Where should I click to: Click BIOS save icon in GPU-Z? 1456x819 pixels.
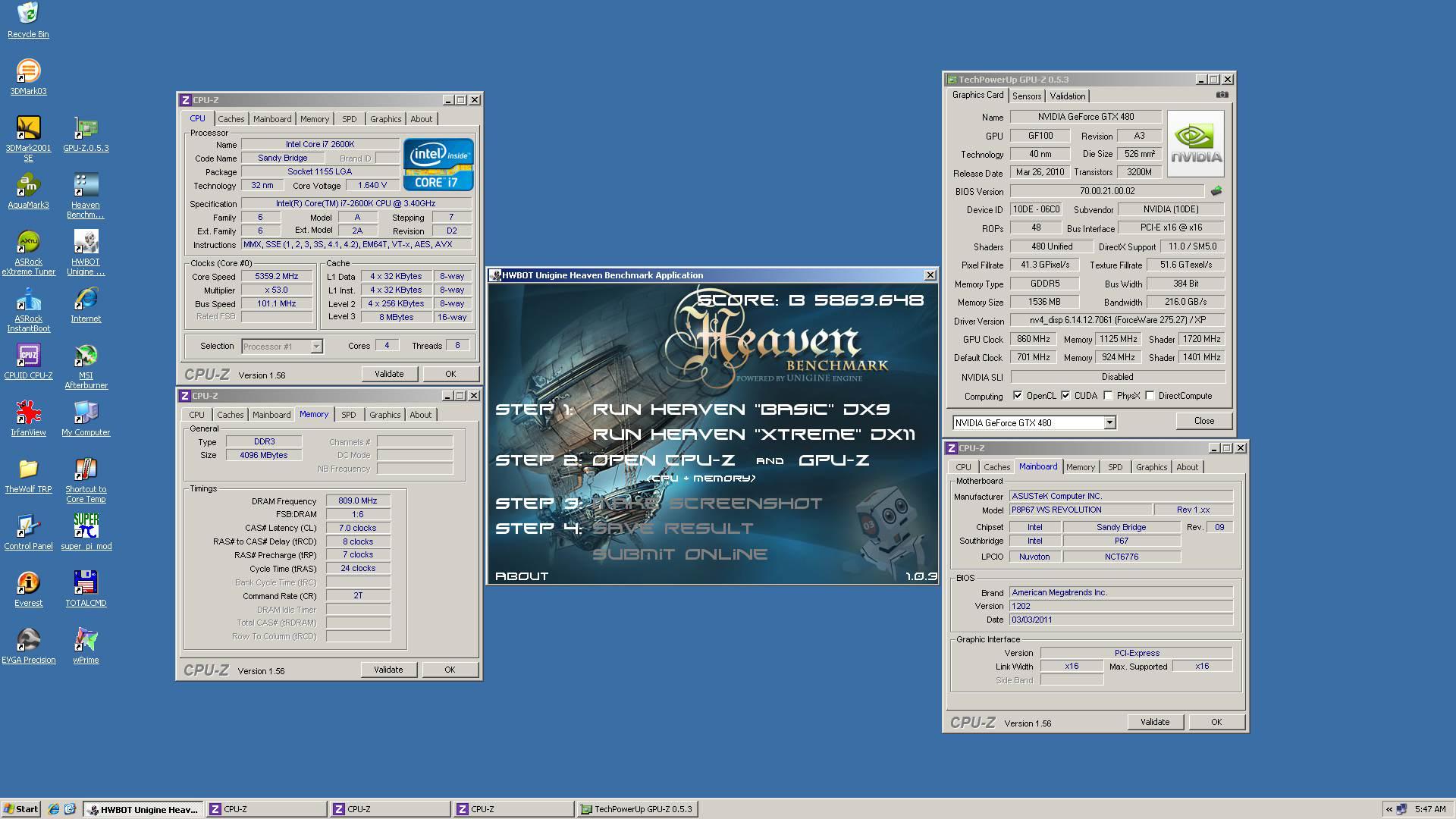1216,191
